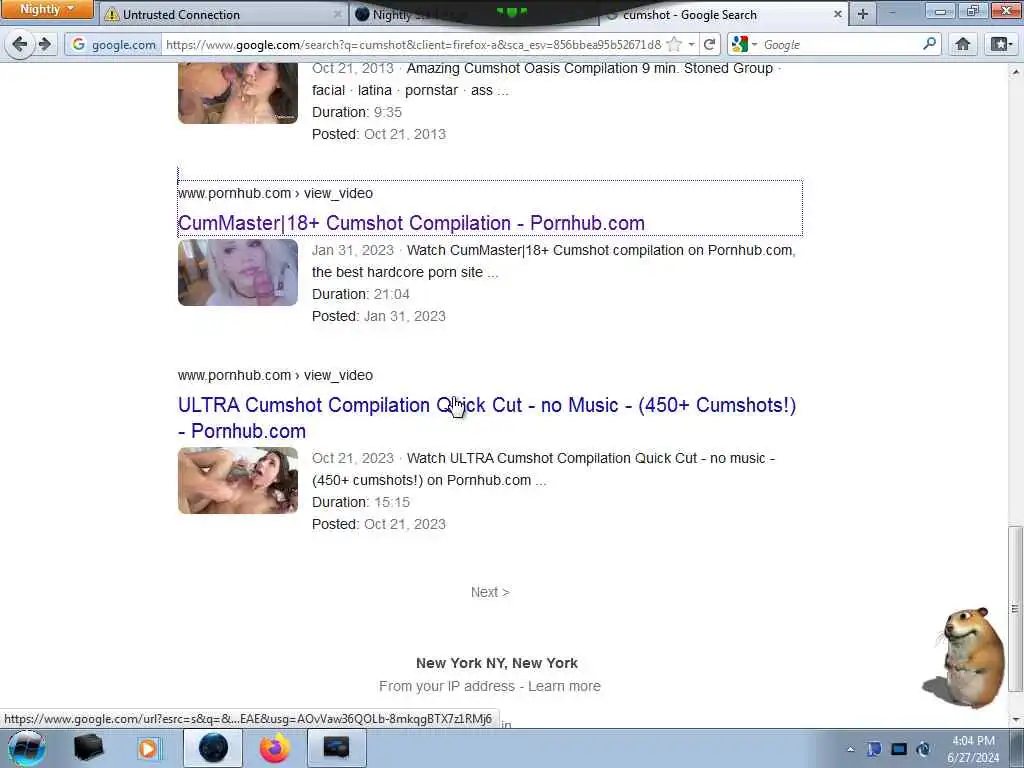The width and height of the screenshot is (1024, 768).
Task: Click the 'Duration: 21:04' text
Action: [x=360, y=295]
